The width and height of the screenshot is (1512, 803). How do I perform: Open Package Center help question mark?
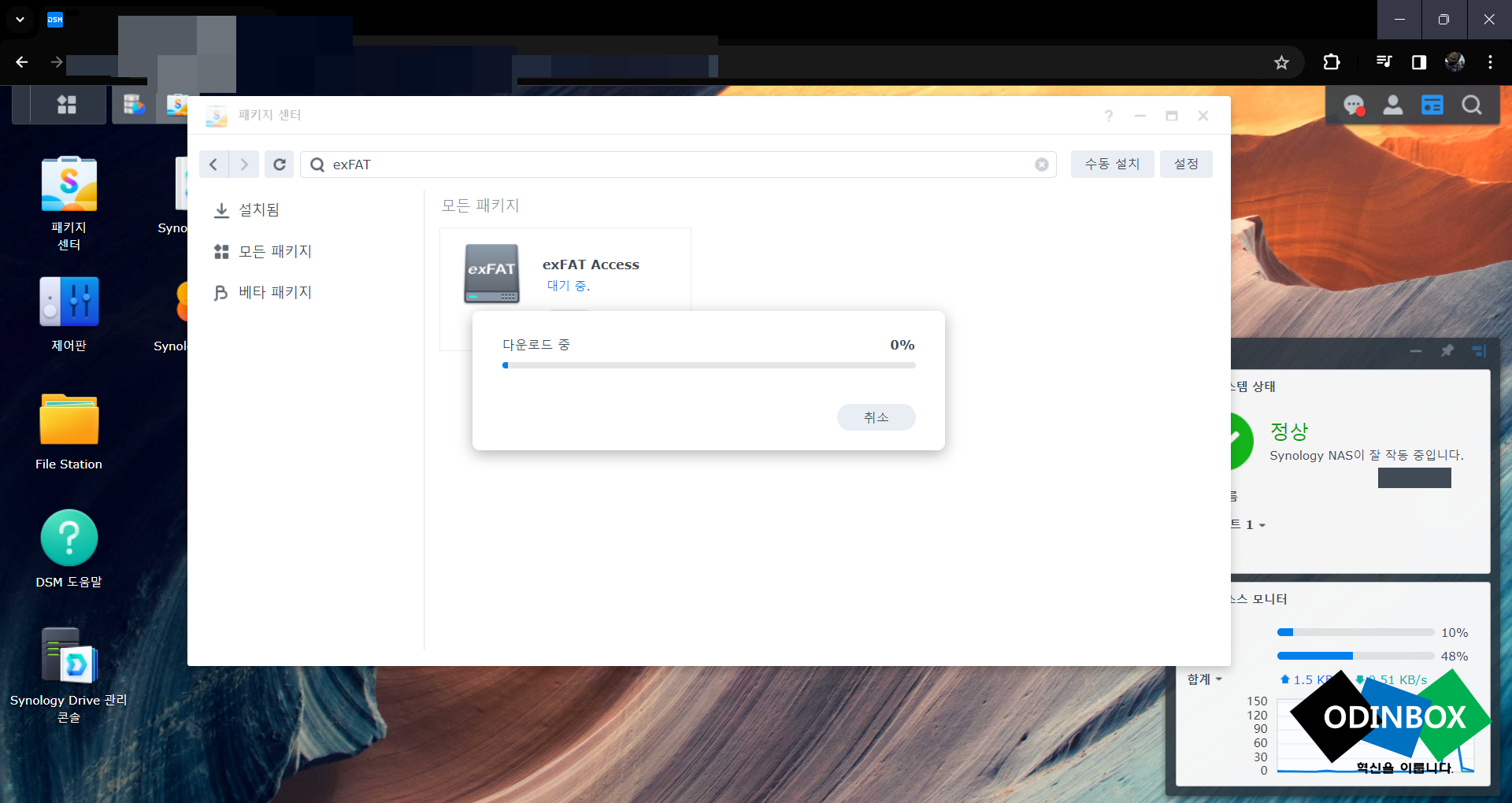1109,116
